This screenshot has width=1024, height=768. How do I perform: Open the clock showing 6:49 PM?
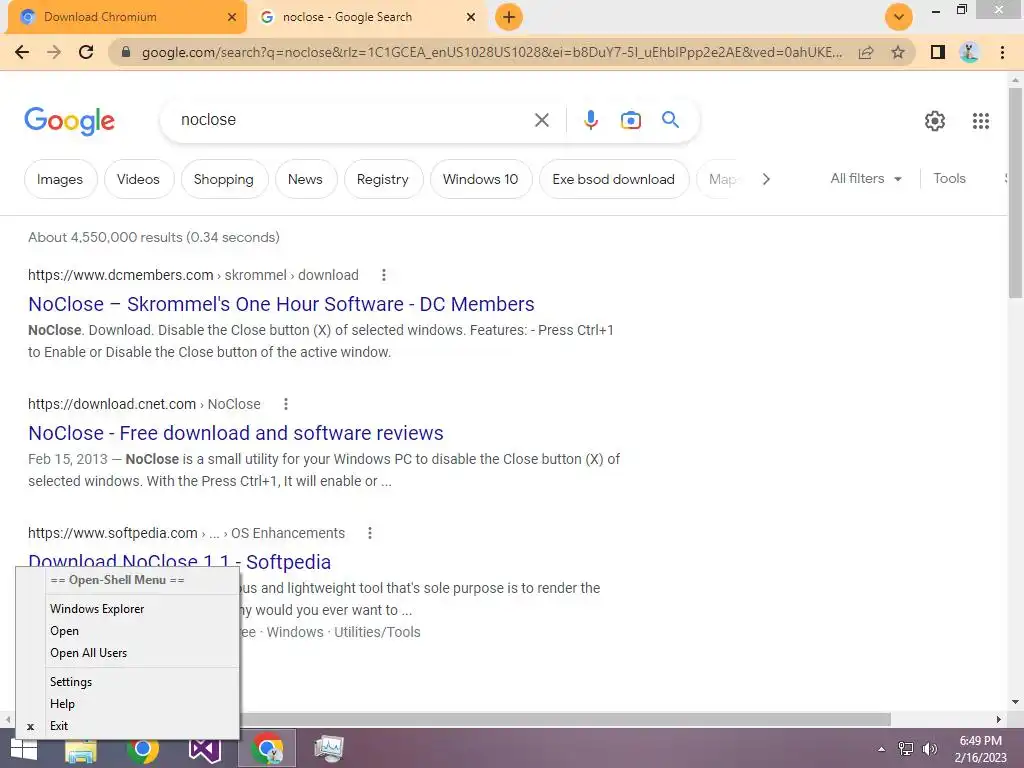coord(980,749)
